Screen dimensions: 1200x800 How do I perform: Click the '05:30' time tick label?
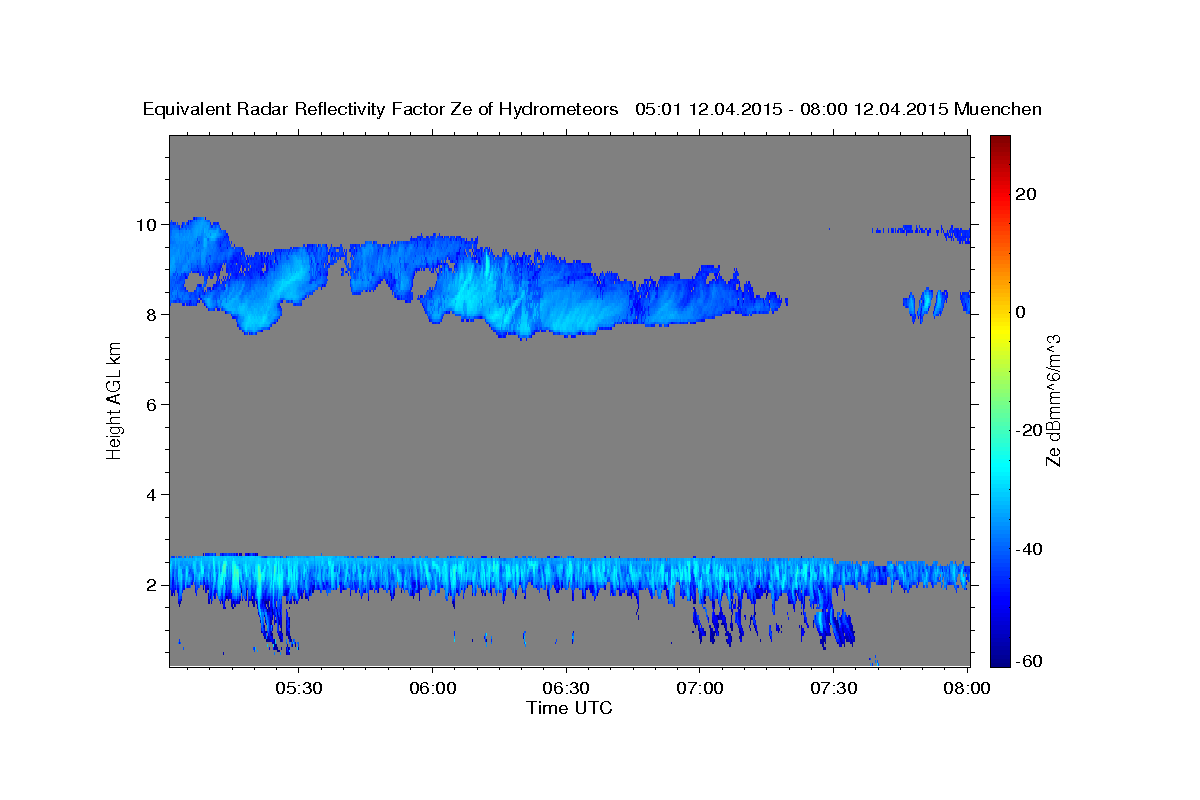(299, 689)
